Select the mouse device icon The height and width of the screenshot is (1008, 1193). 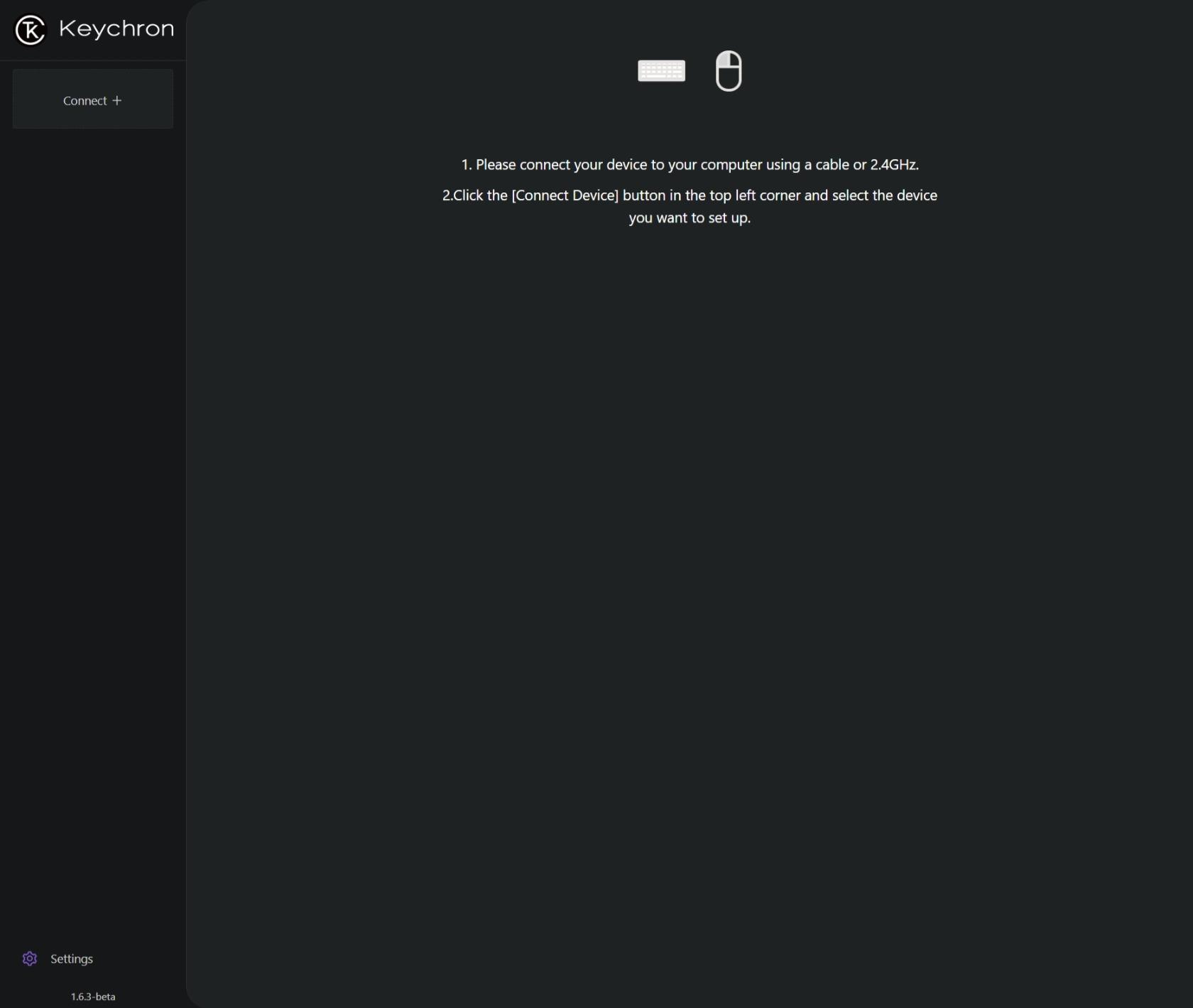tap(729, 71)
